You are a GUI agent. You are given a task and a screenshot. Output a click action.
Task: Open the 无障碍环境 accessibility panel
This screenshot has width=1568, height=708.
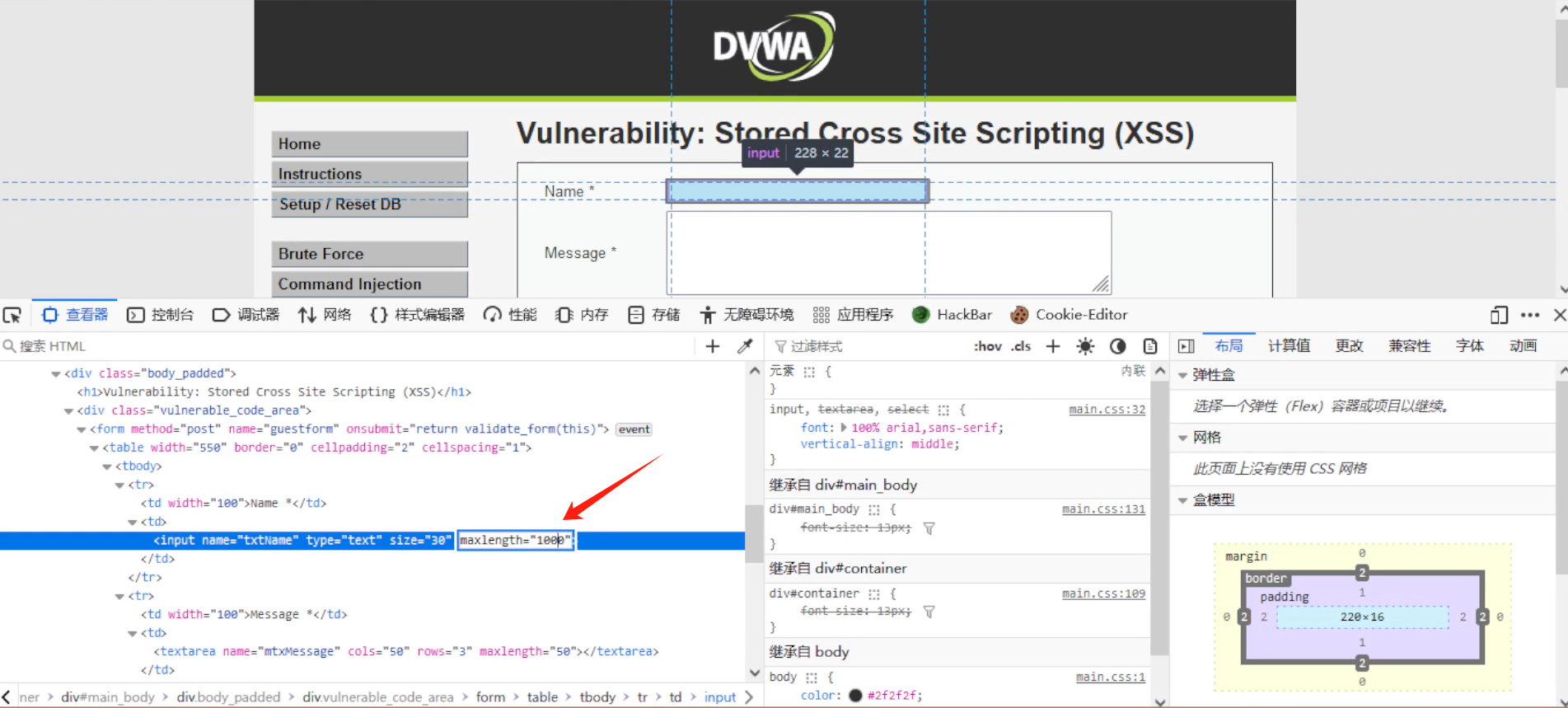click(747, 315)
